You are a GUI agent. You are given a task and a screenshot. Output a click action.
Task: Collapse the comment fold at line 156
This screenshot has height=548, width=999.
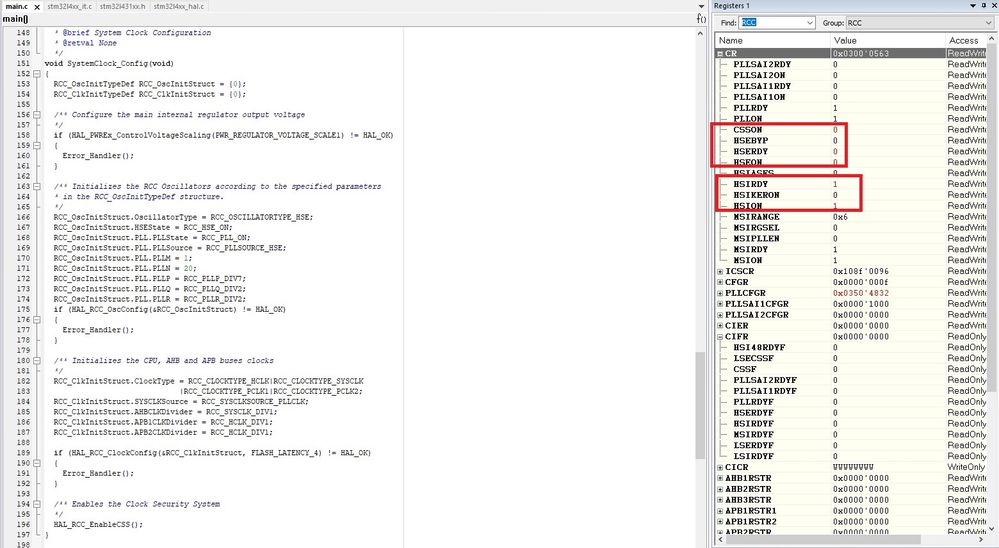[x=38, y=115]
